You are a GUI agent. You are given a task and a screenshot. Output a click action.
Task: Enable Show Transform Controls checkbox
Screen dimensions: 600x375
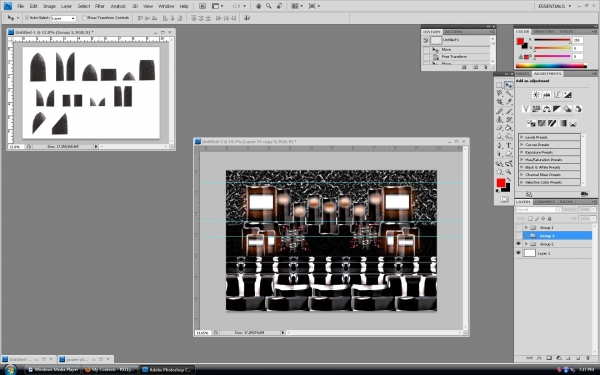point(85,18)
